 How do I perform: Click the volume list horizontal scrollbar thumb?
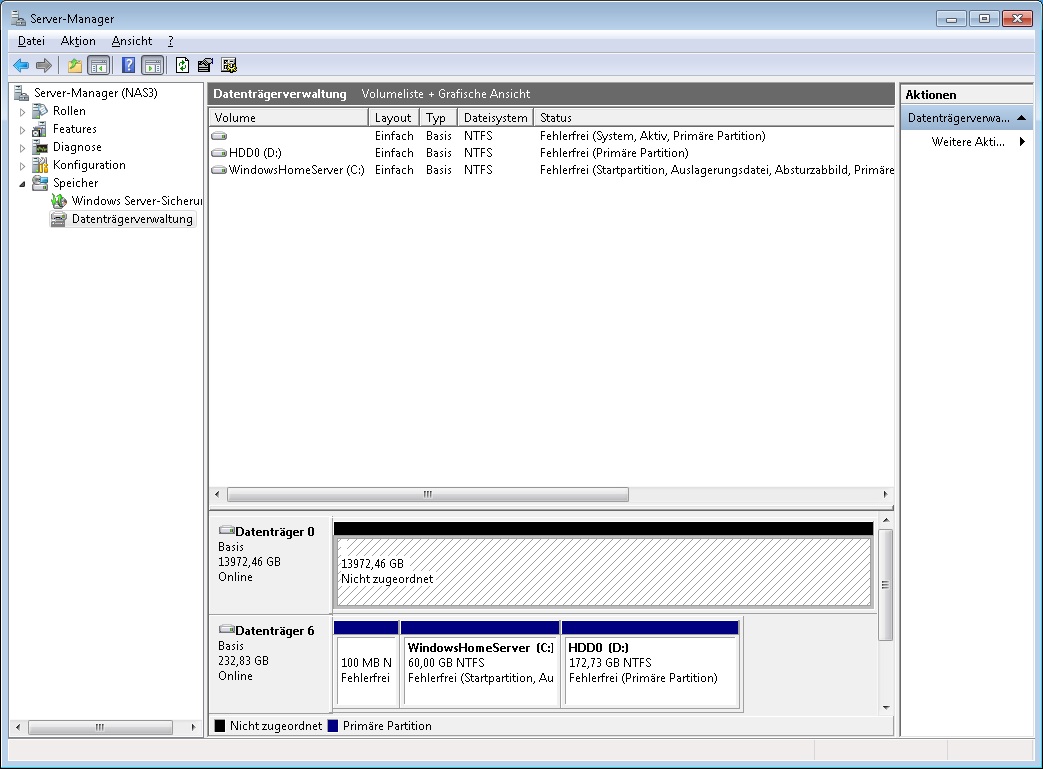click(428, 494)
